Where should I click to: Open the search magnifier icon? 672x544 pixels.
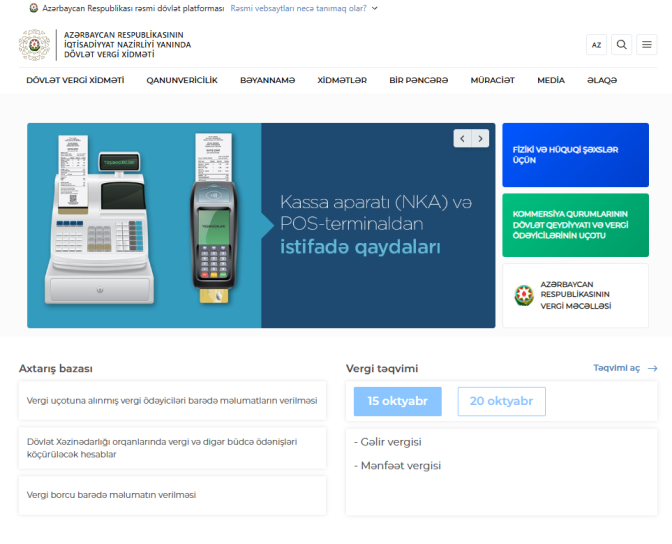coord(621,45)
